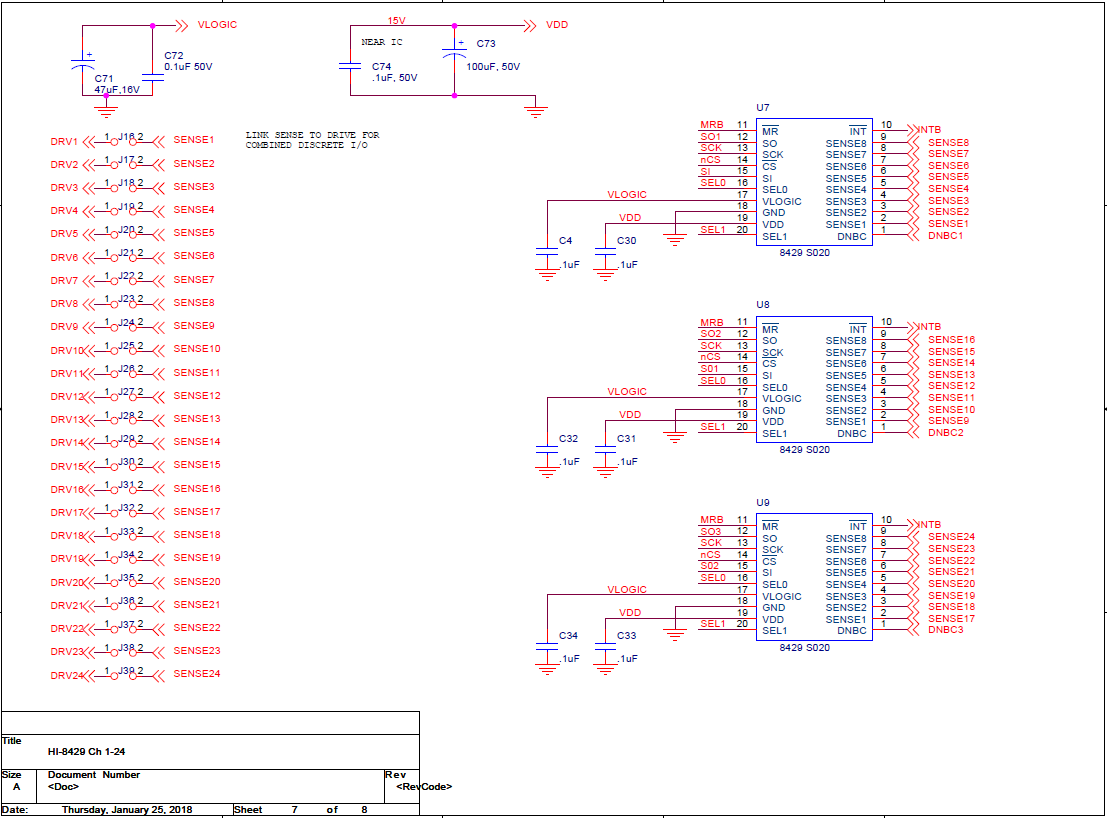Select the nCS net label on U8 pin 14
Screen dimensions: 1107x818
pyautogui.click(x=710, y=357)
